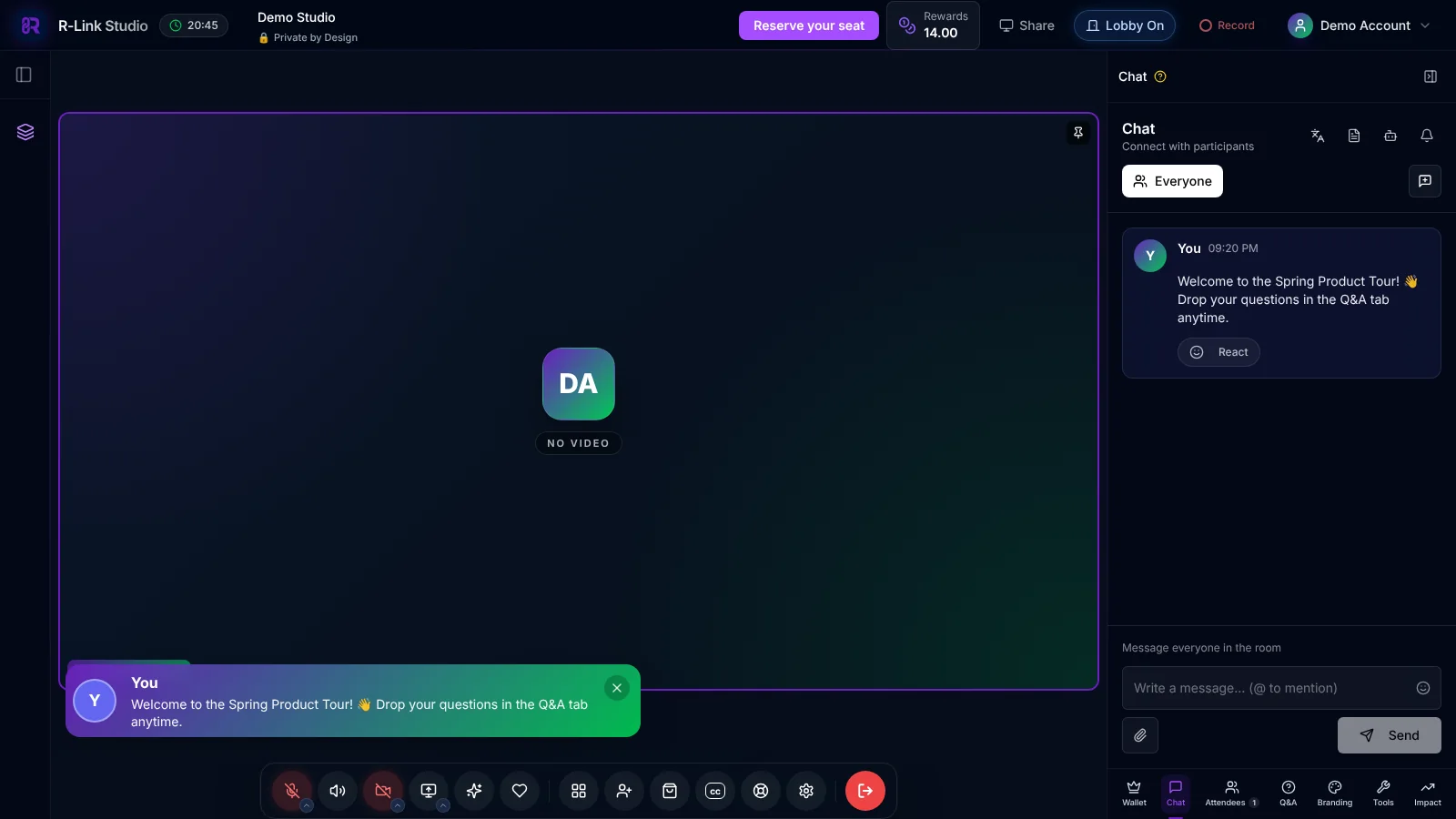Toggle the left sidebar panel icon

(x=25, y=75)
